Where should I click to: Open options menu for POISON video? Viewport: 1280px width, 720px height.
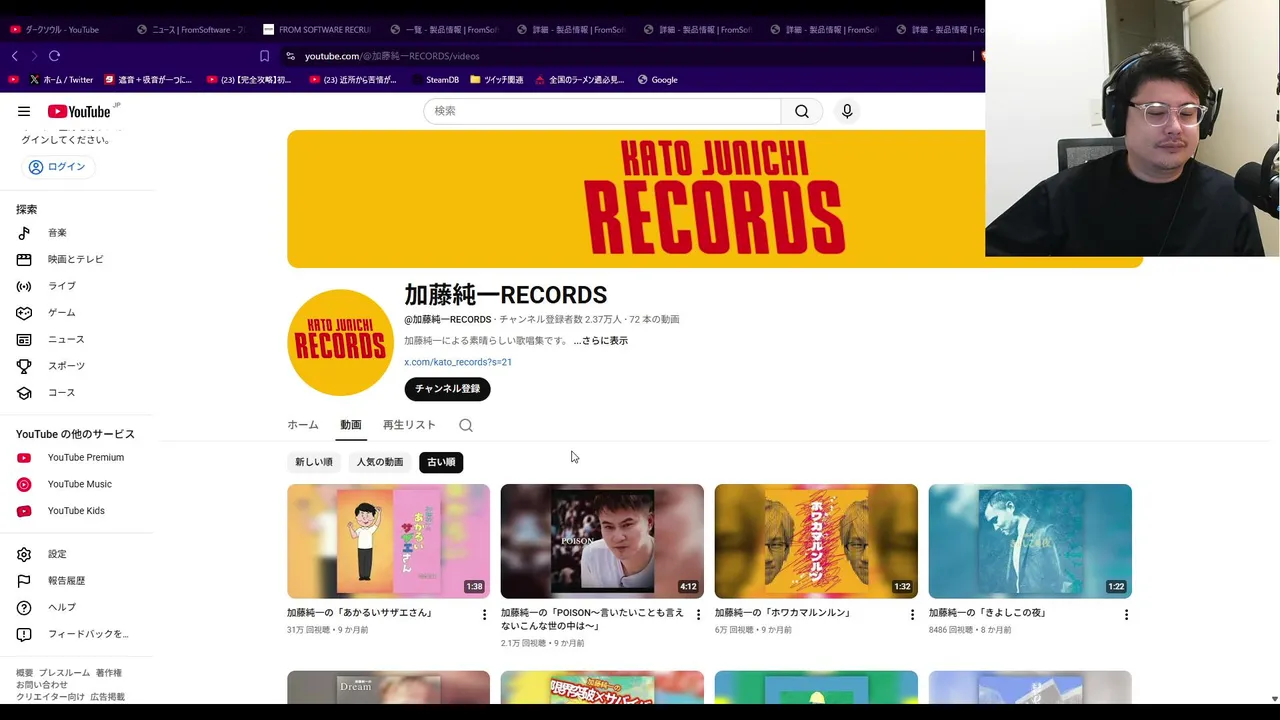(x=698, y=615)
